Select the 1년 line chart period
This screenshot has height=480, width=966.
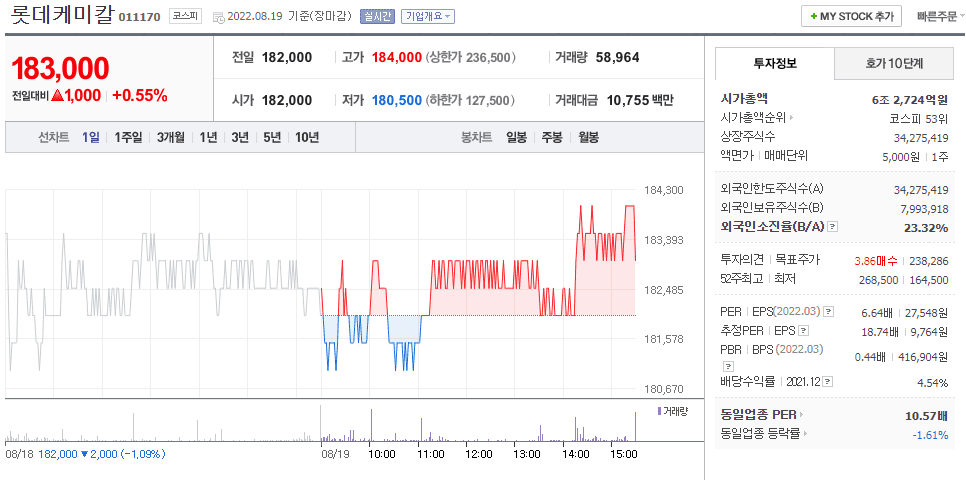click(208, 137)
